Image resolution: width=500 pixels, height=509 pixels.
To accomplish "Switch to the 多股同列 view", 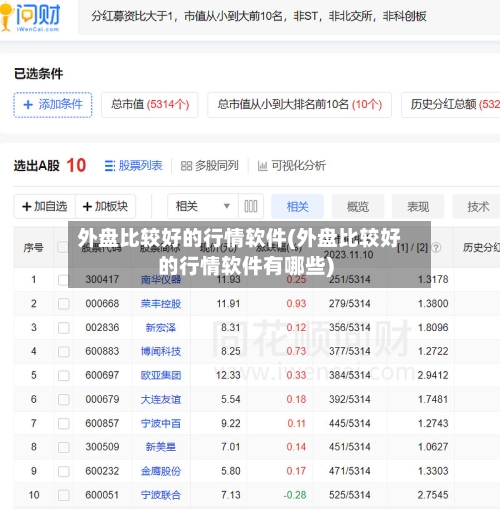I will coord(210,166).
